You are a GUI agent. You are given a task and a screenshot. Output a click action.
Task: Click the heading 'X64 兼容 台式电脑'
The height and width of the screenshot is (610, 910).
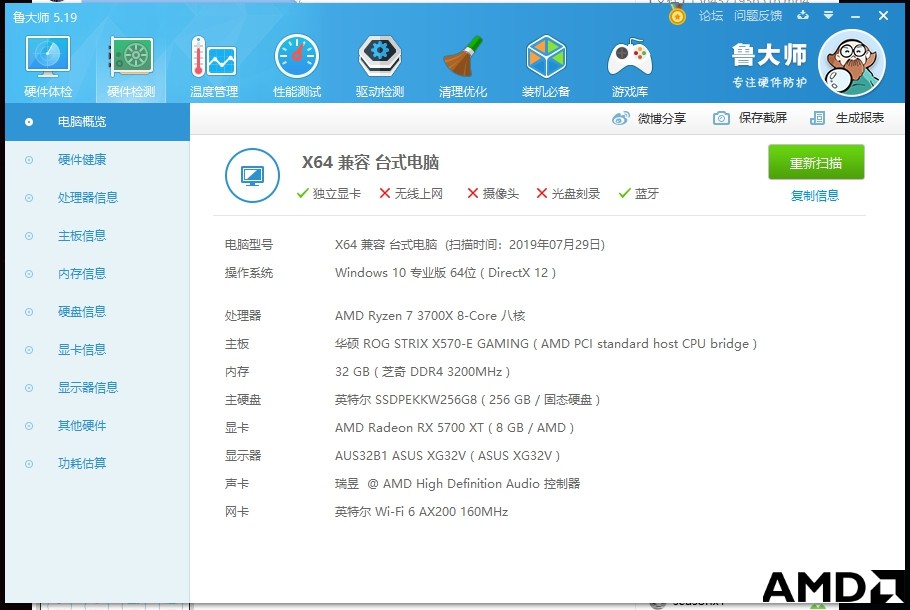(370, 162)
